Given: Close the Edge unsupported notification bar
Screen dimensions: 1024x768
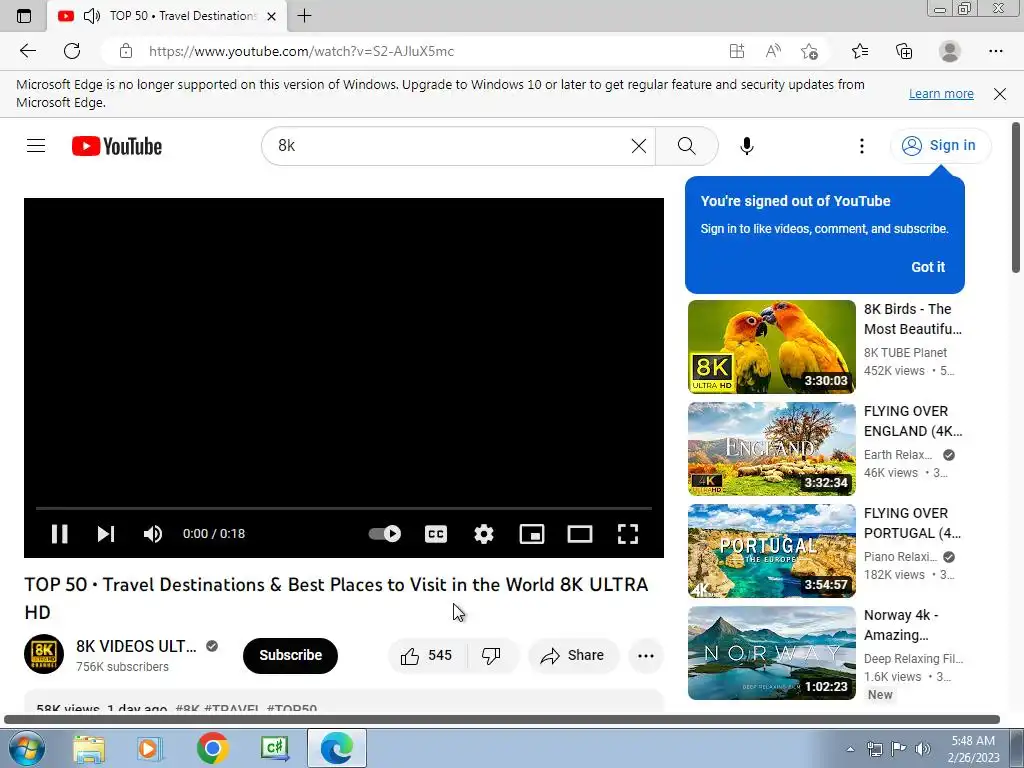Looking at the screenshot, I should click(x=1000, y=94).
